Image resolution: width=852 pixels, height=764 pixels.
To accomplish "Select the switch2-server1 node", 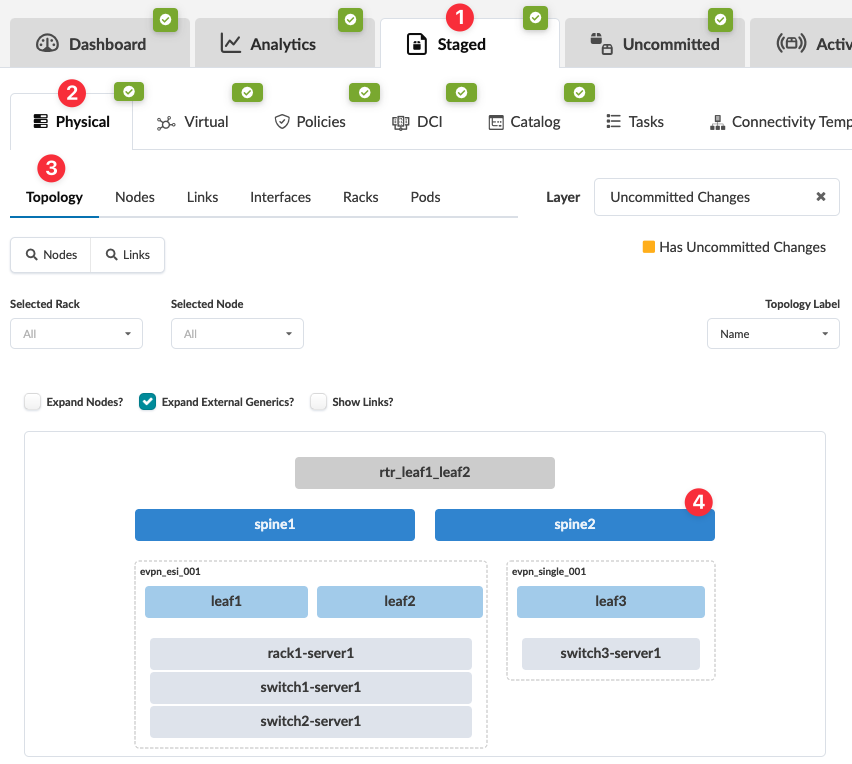I will coord(310,721).
